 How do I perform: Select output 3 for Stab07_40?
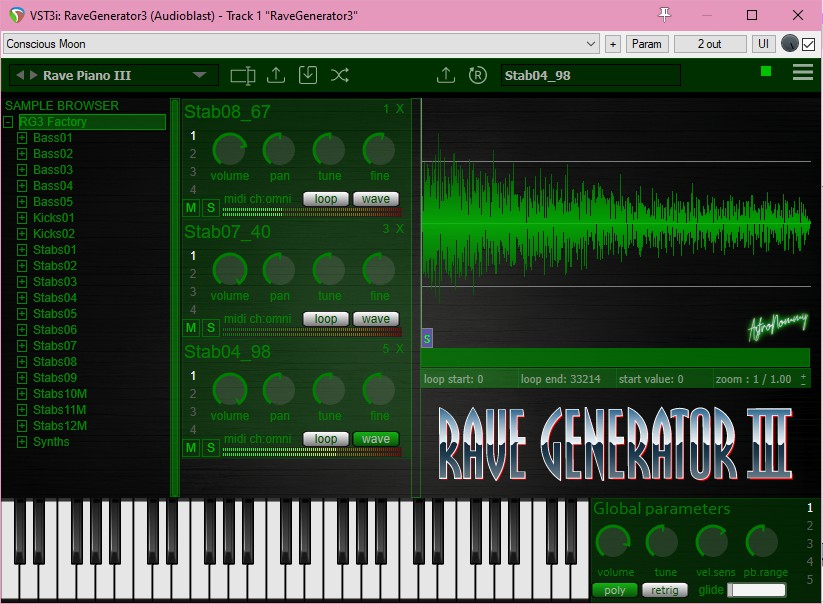(x=193, y=291)
